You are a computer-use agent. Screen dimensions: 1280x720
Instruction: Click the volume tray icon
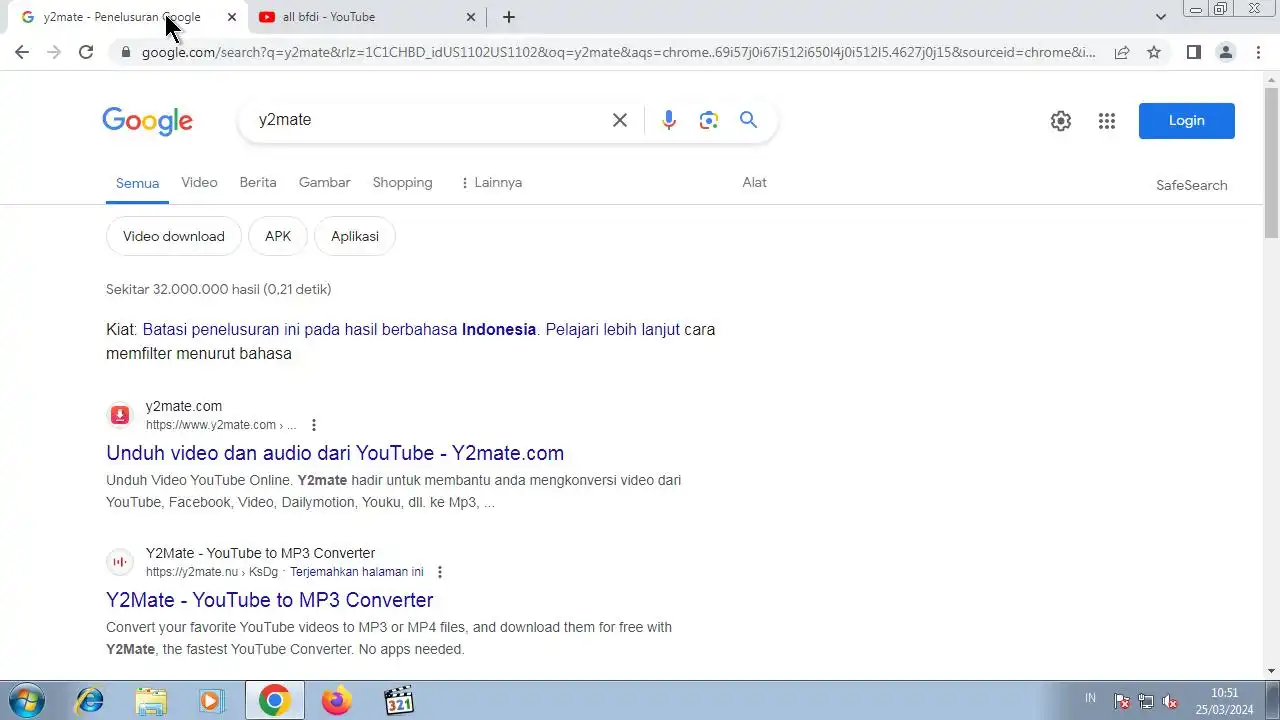point(1170,701)
